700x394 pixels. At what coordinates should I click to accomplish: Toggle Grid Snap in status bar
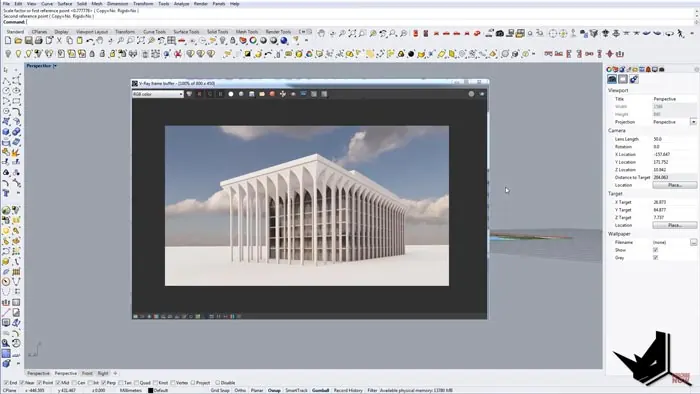coord(220,390)
